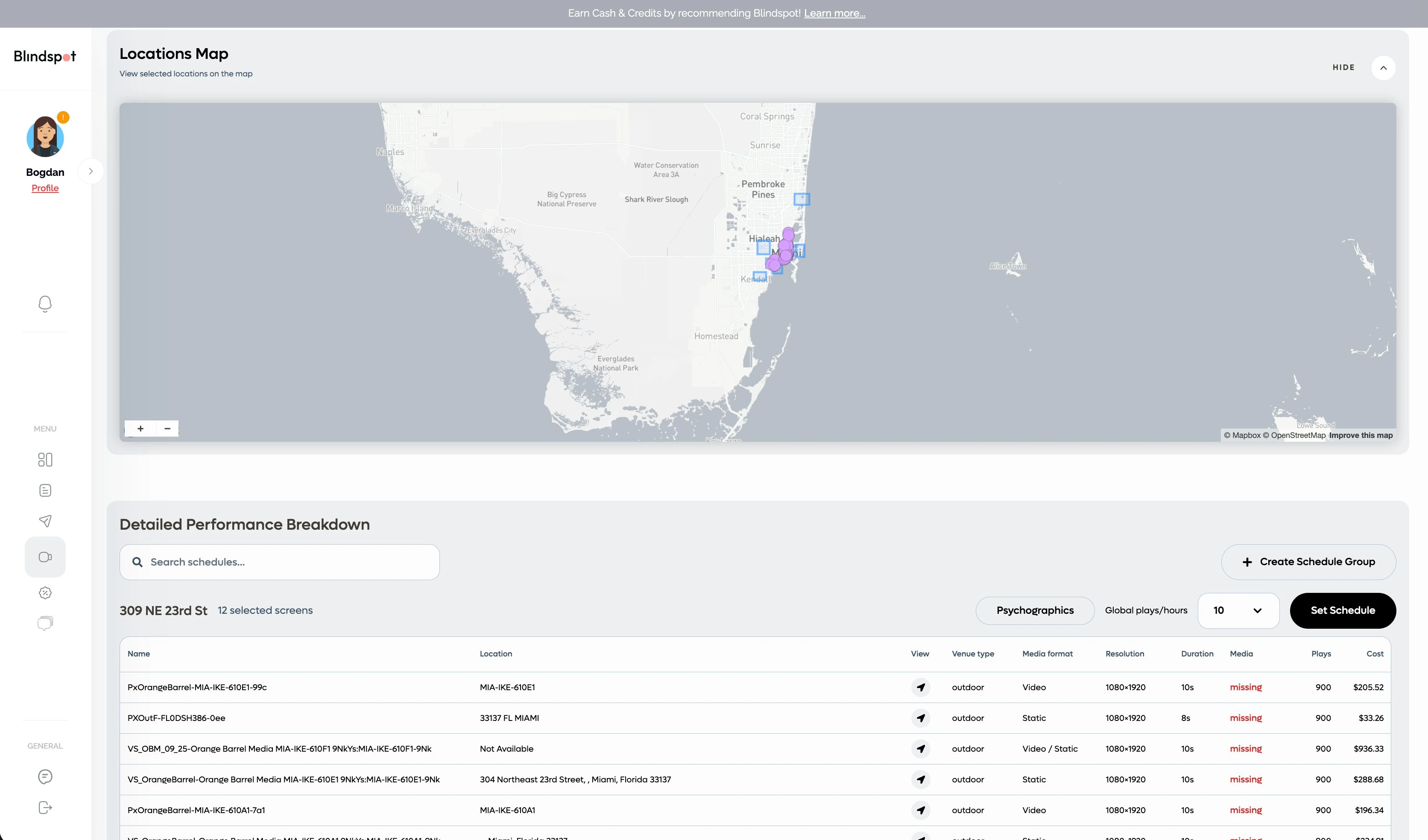Click the 8s duration cell
The width and height of the screenshot is (1428, 840).
(1185, 718)
